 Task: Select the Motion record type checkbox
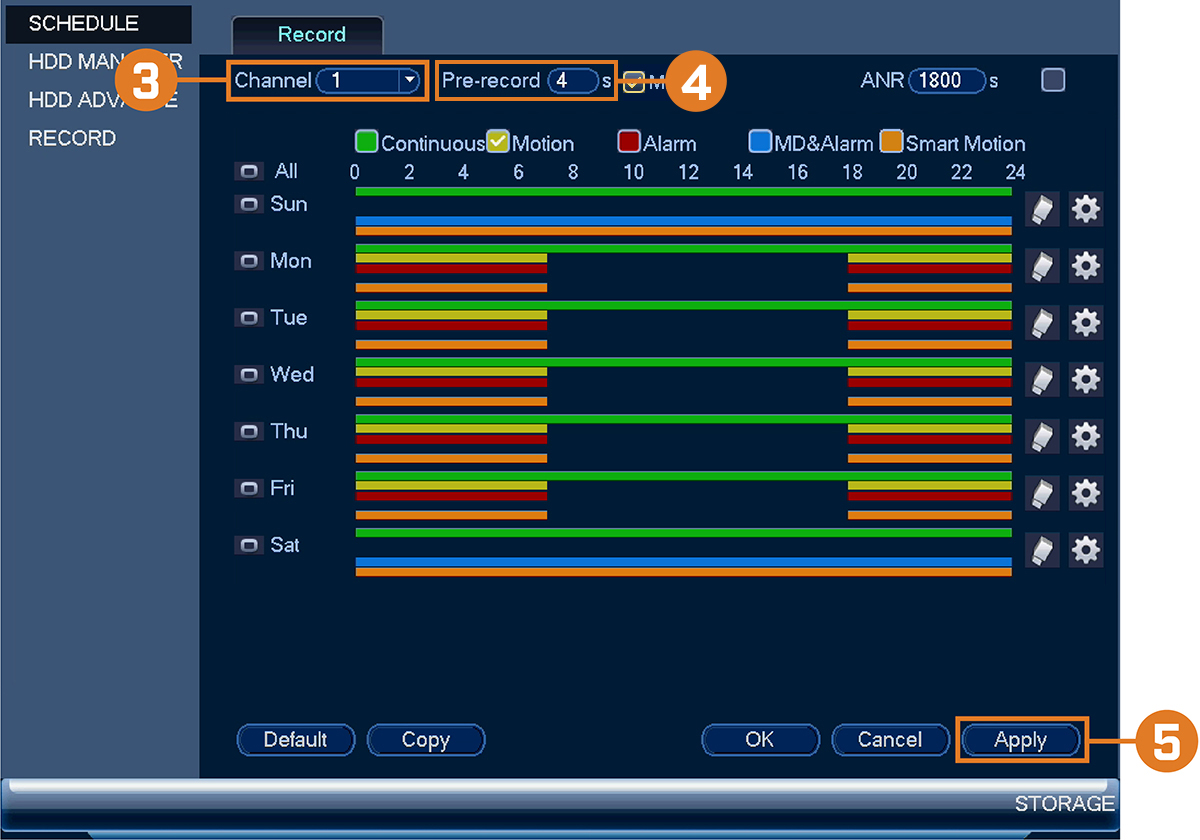[x=498, y=141]
